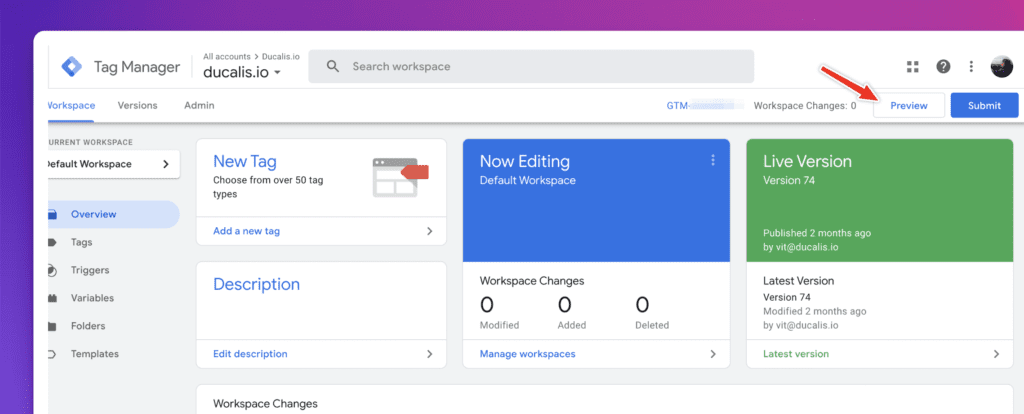
Task: Click the Live Version card heading
Action: click(807, 161)
